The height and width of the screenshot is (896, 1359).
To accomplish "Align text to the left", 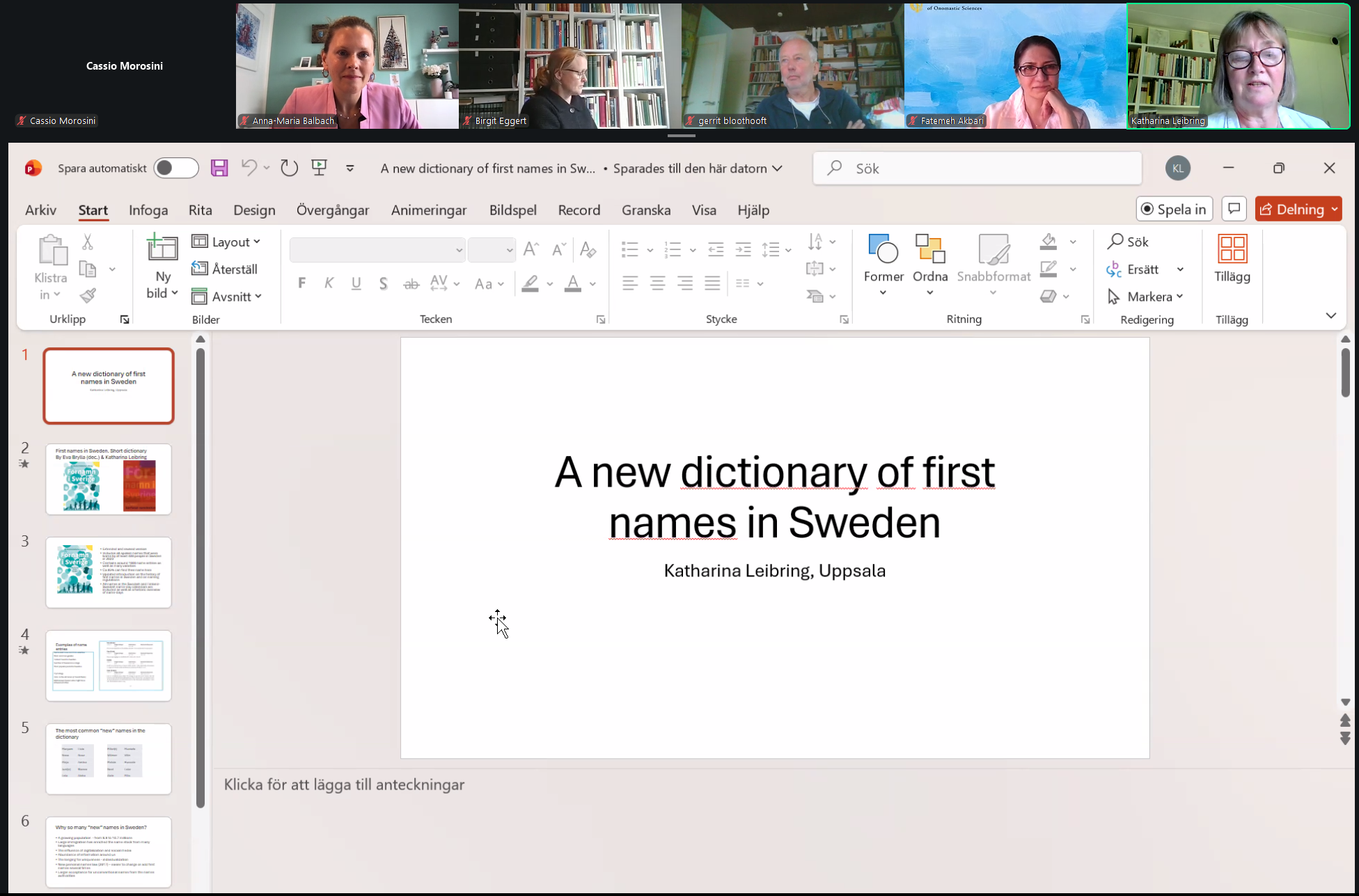I will coord(630,283).
